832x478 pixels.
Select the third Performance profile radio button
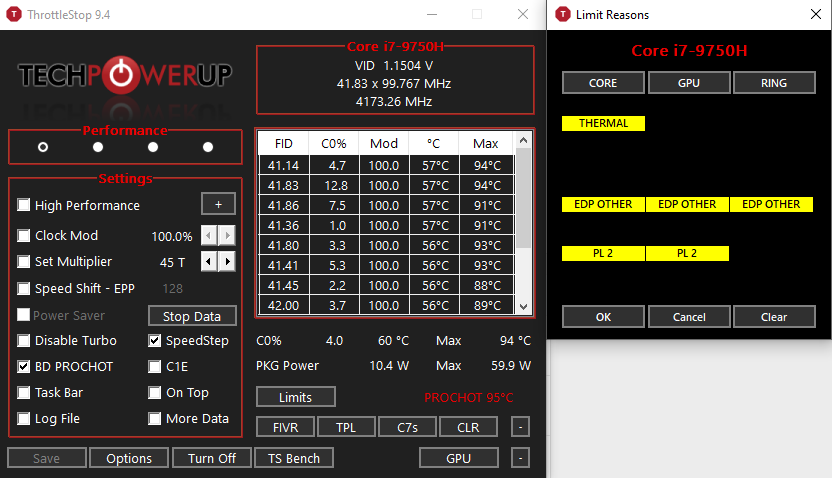point(153,147)
